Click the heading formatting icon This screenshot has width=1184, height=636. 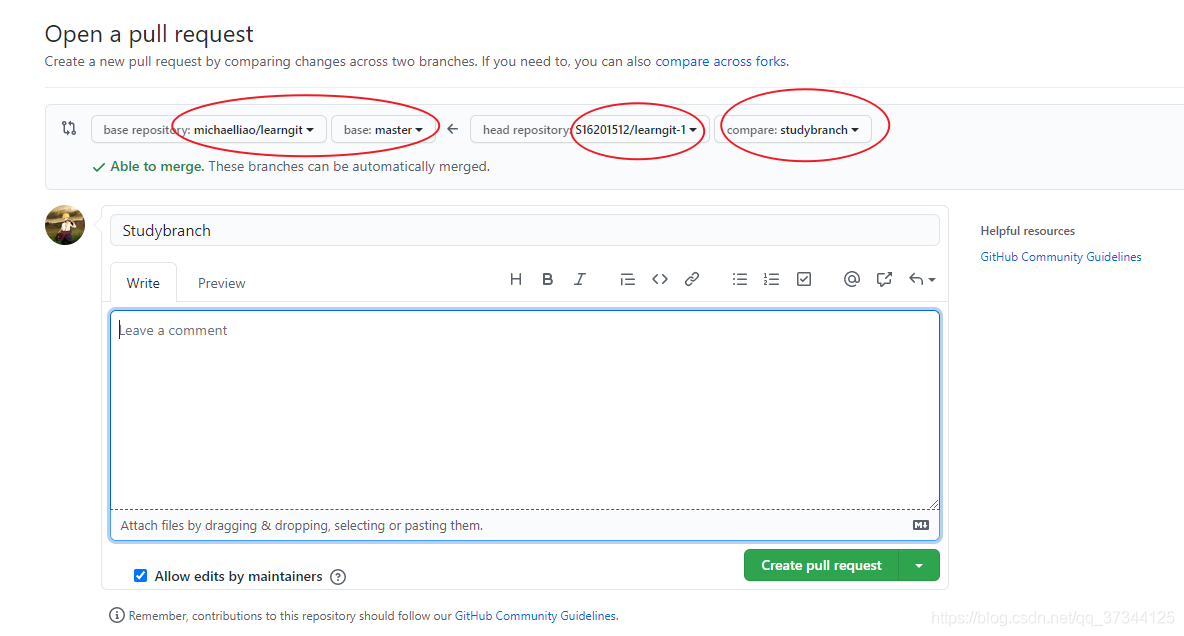point(516,279)
